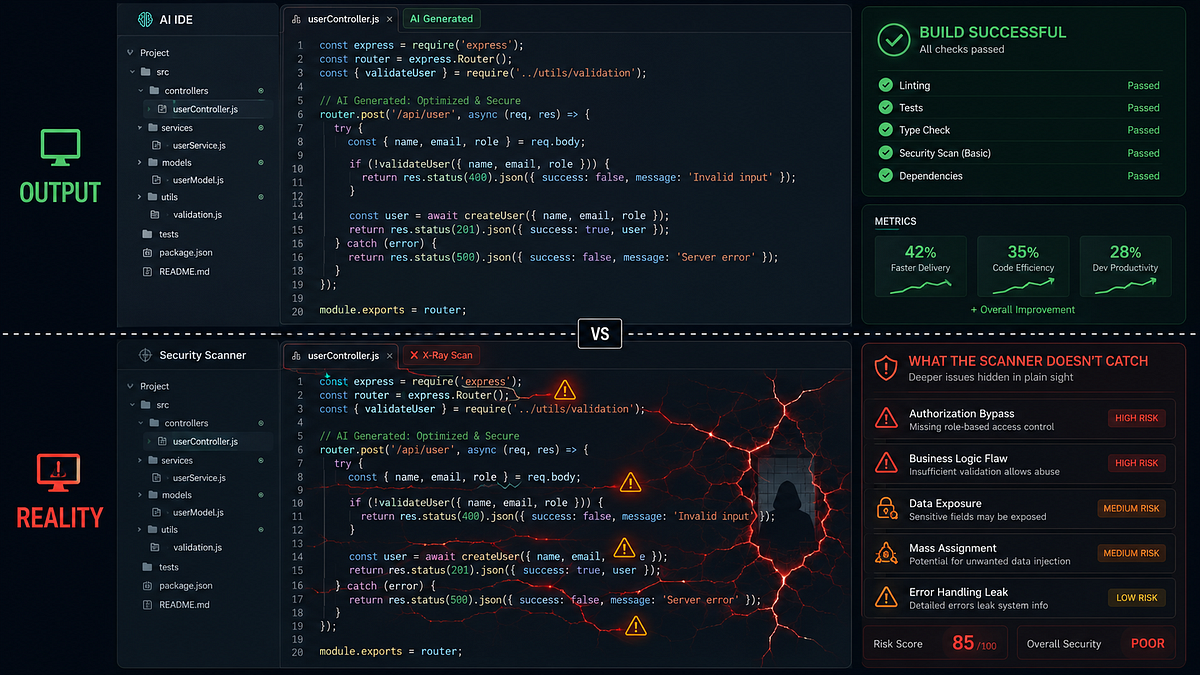Click 'Passed' status on the Linting row
This screenshot has height=675, width=1200.
click(x=1144, y=86)
